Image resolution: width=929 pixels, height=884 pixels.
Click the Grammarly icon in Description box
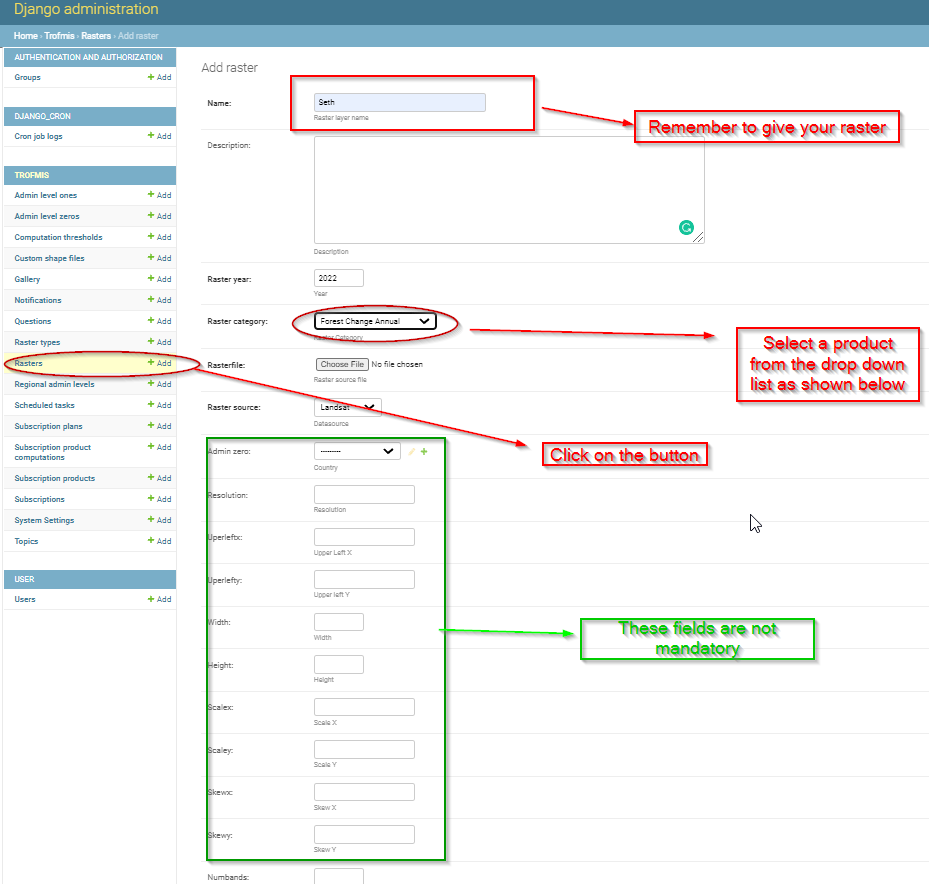click(686, 228)
